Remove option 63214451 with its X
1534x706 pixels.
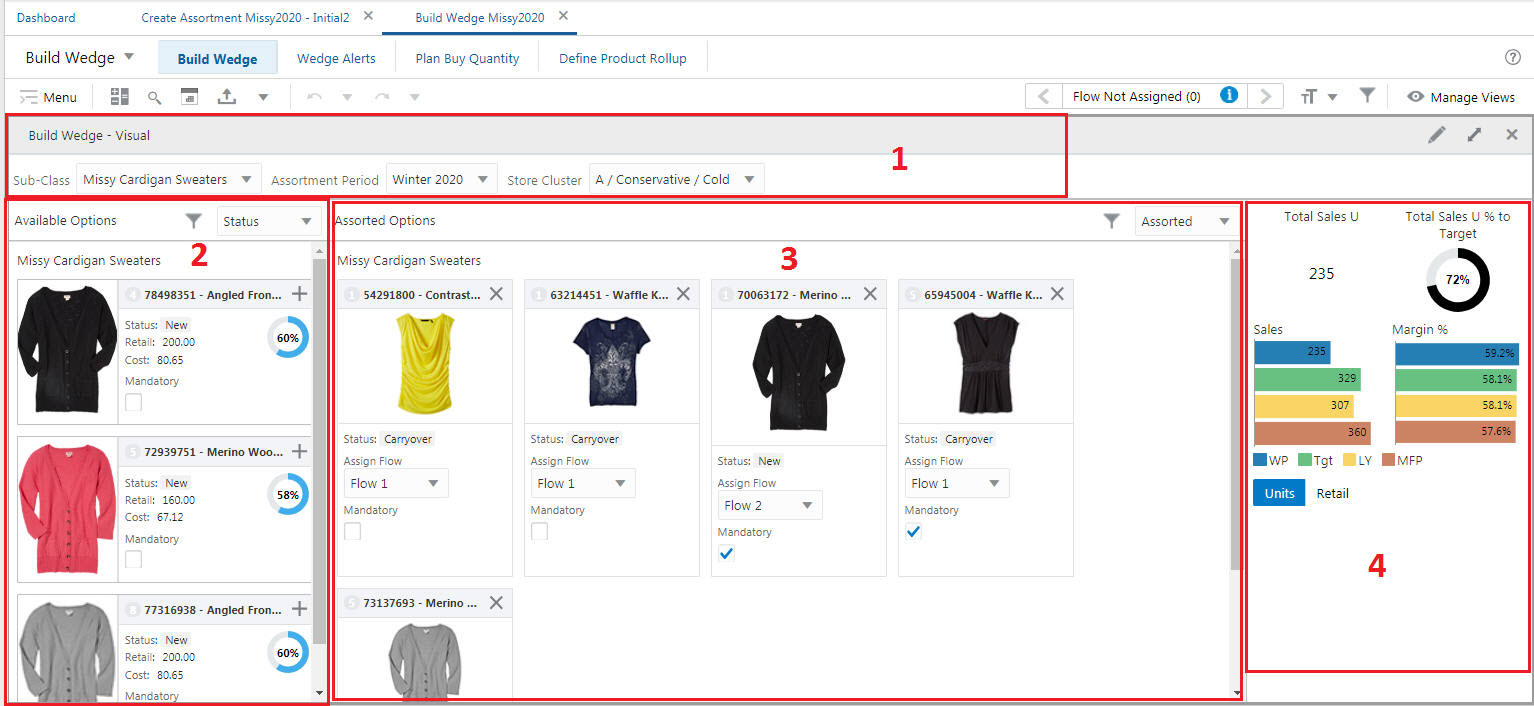[683, 293]
